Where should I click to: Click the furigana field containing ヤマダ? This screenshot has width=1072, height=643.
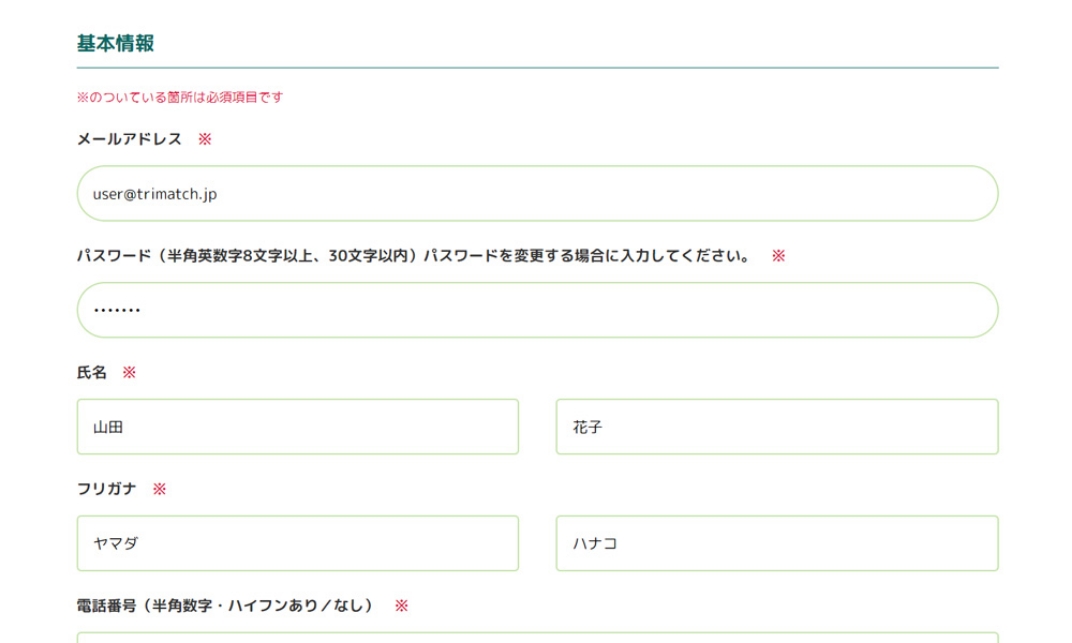coord(297,543)
